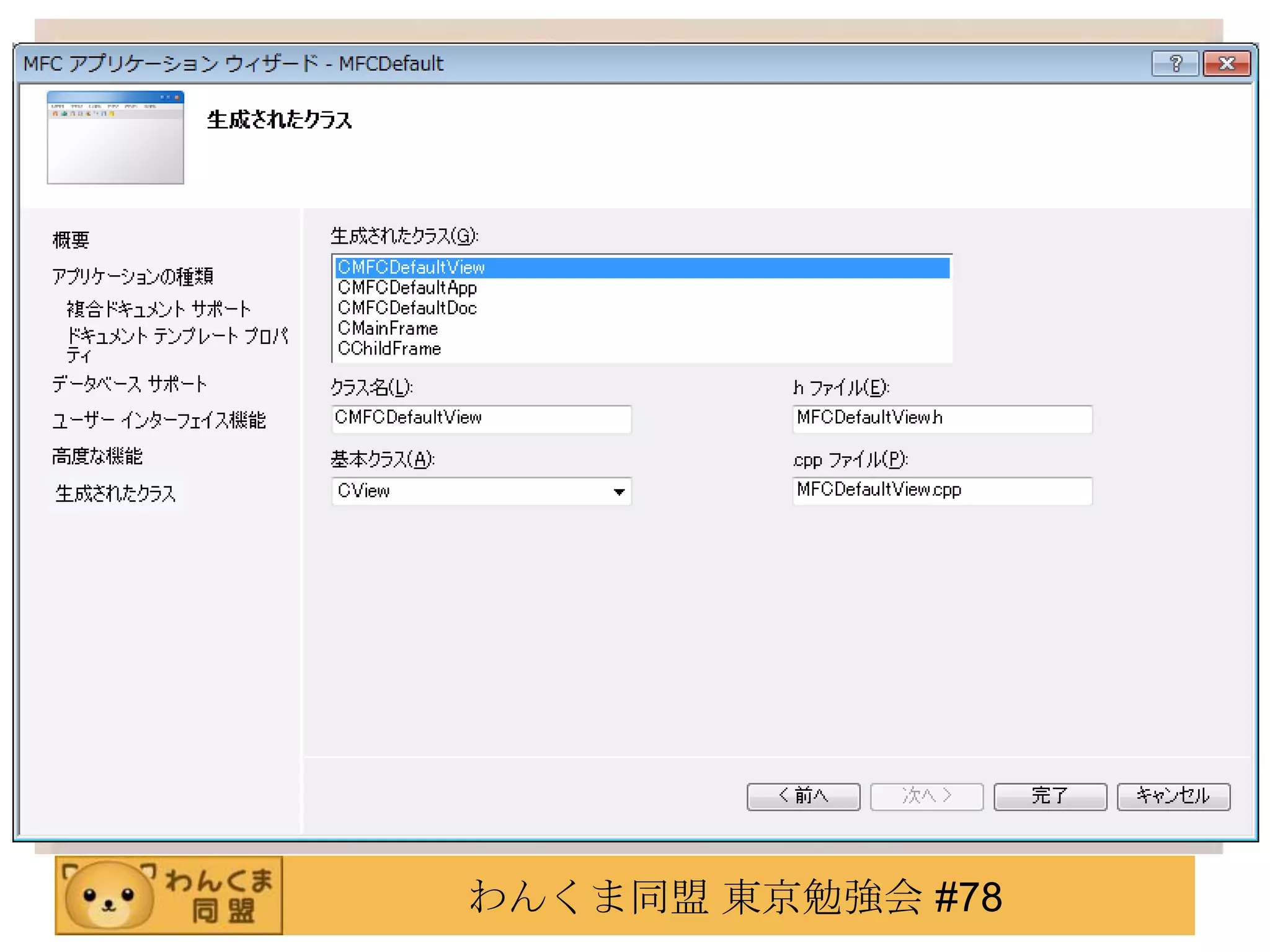Open the 基本クラス CView dropdown
This screenshot has width=1270, height=952.
pos(618,492)
